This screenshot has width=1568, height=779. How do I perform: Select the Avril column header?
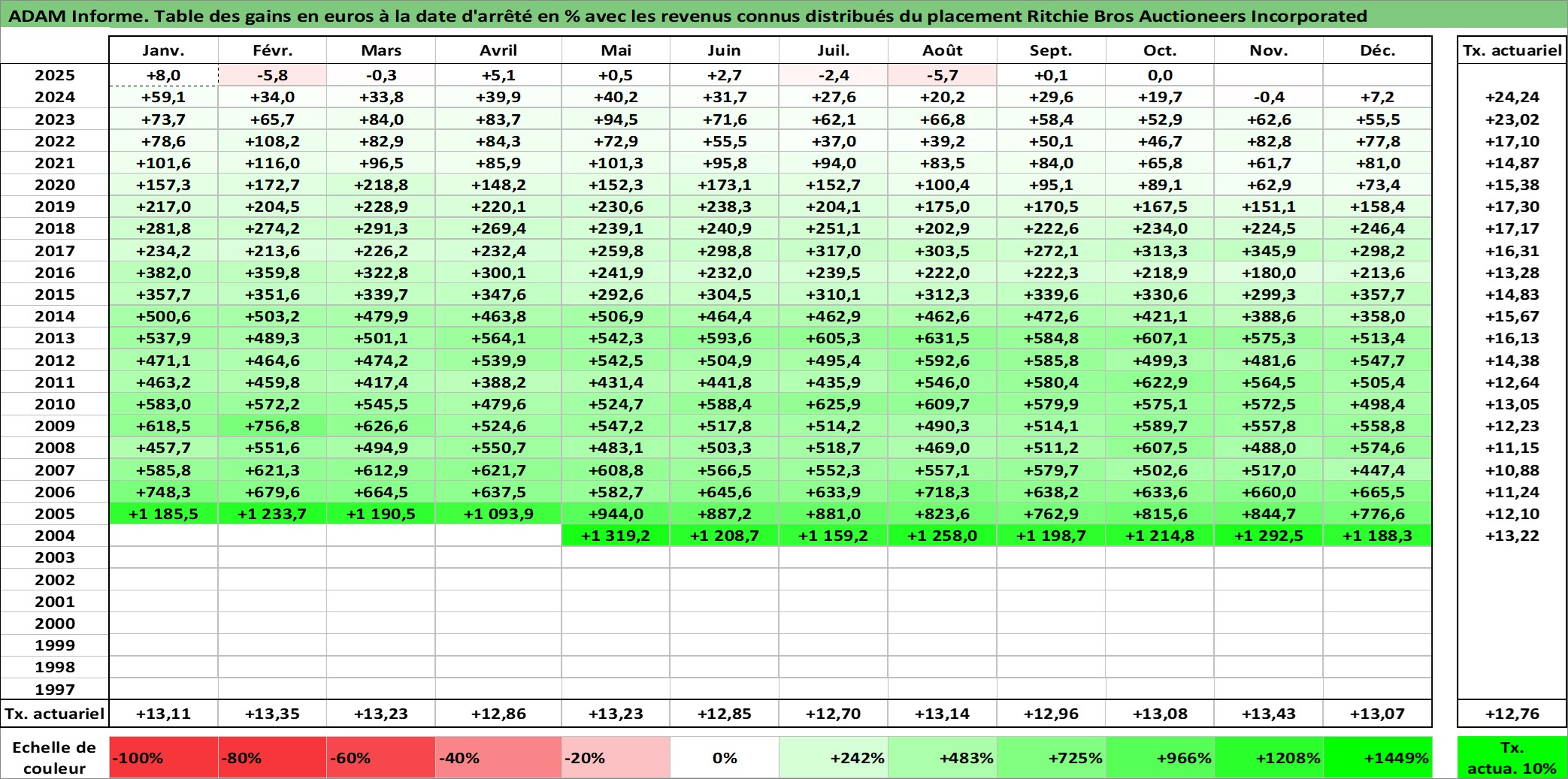[498, 50]
